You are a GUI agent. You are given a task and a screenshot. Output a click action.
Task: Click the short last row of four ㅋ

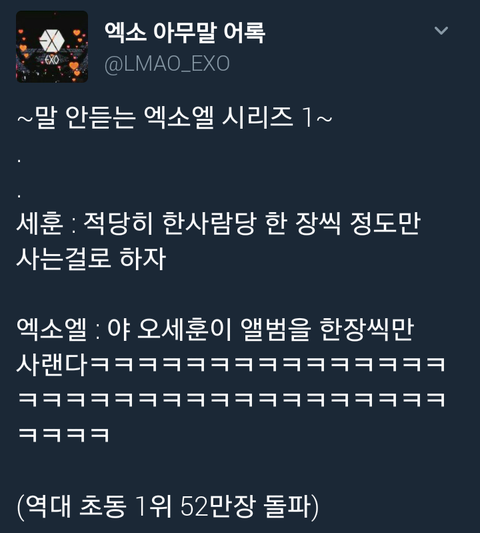pyautogui.click(x=64, y=434)
